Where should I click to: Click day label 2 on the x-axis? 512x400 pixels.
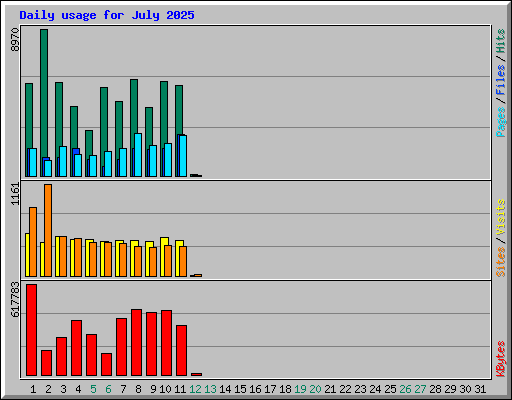point(48,389)
